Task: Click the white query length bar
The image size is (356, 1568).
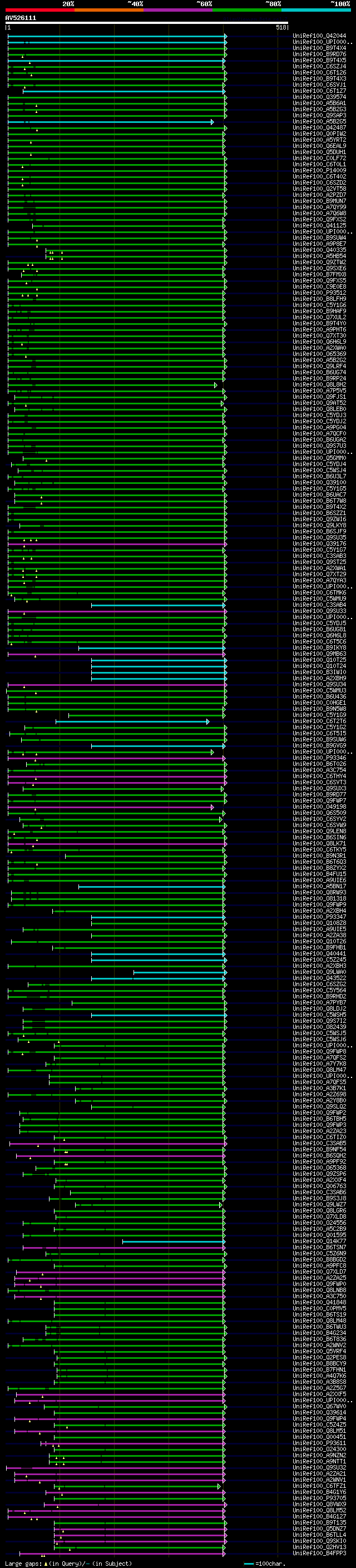Action: (x=147, y=23)
